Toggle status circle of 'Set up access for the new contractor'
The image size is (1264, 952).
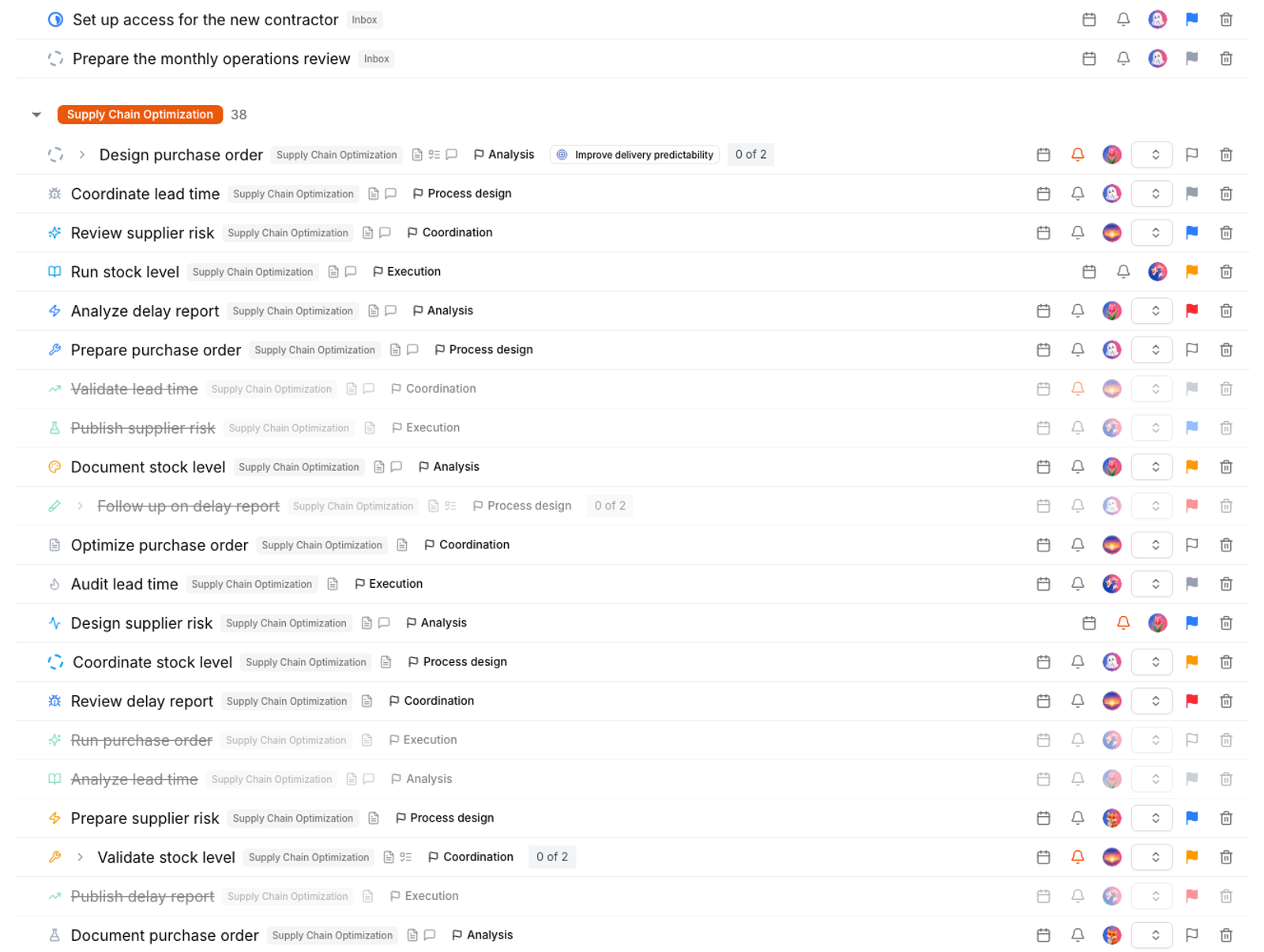pyautogui.click(x=55, y=20)
